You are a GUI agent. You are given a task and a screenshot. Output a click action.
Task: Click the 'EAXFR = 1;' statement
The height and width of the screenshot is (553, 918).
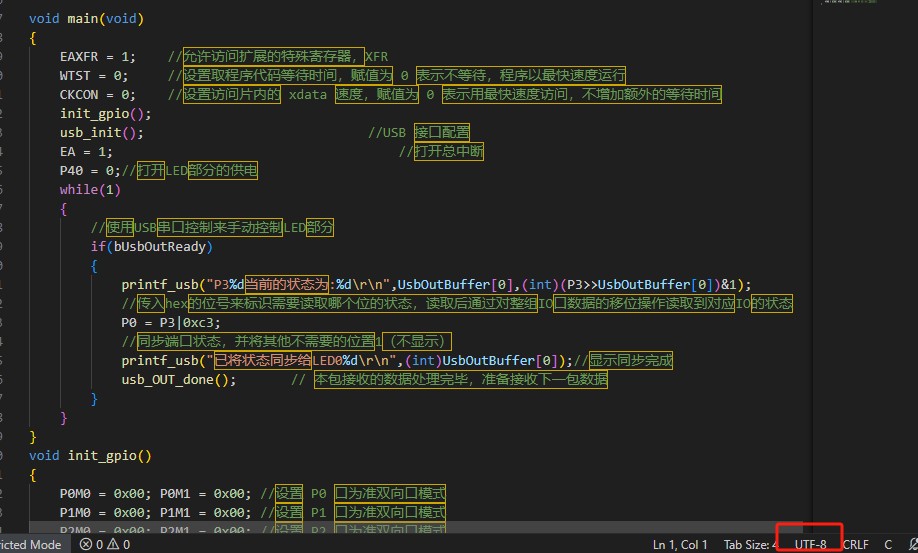tap(97, 57)
